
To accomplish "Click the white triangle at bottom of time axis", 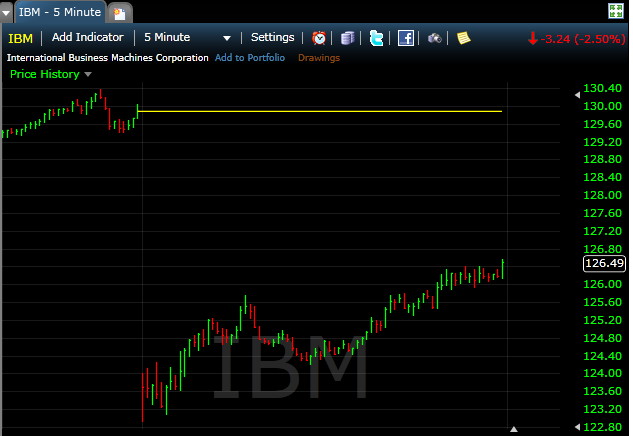I will click(514, 429).
